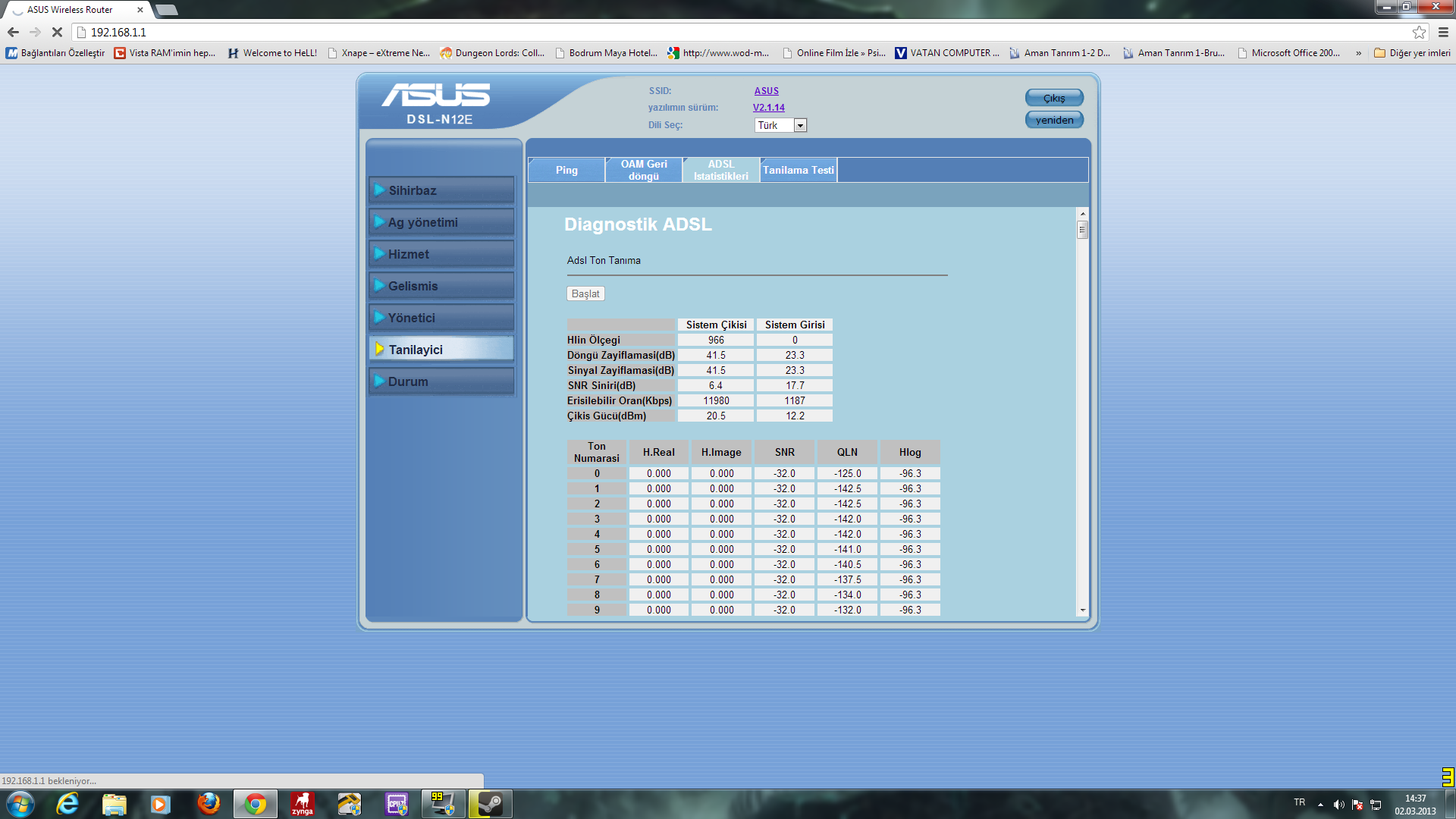Click the yeniden reboot button
The width and height of the screenshot is (1456, 819).
tap(1054, 120)
